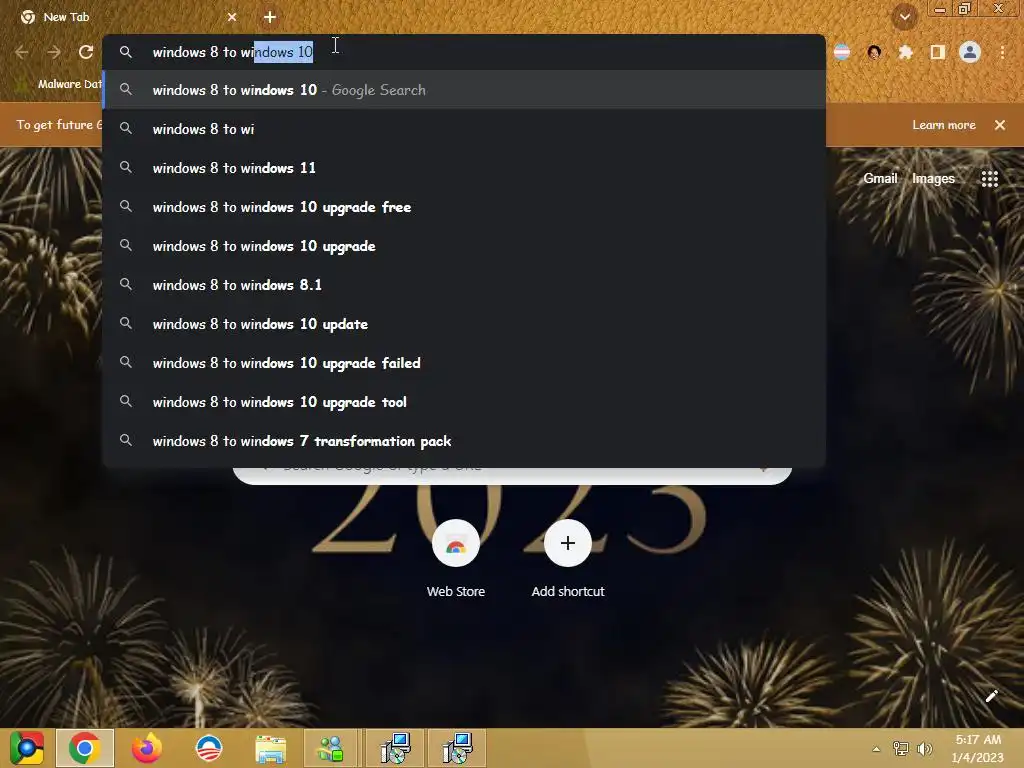
Task: Open the Malware bookmark
Action: point(60,84)
